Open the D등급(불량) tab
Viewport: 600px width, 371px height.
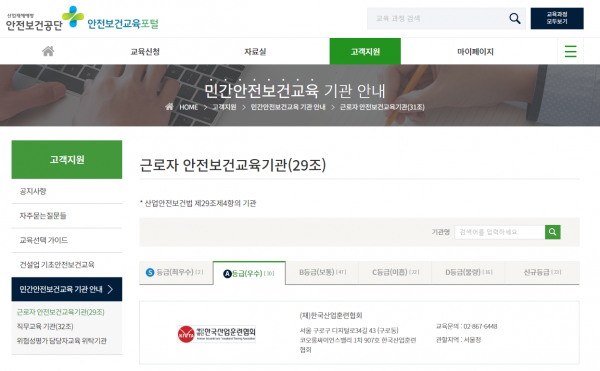(468, 272)
